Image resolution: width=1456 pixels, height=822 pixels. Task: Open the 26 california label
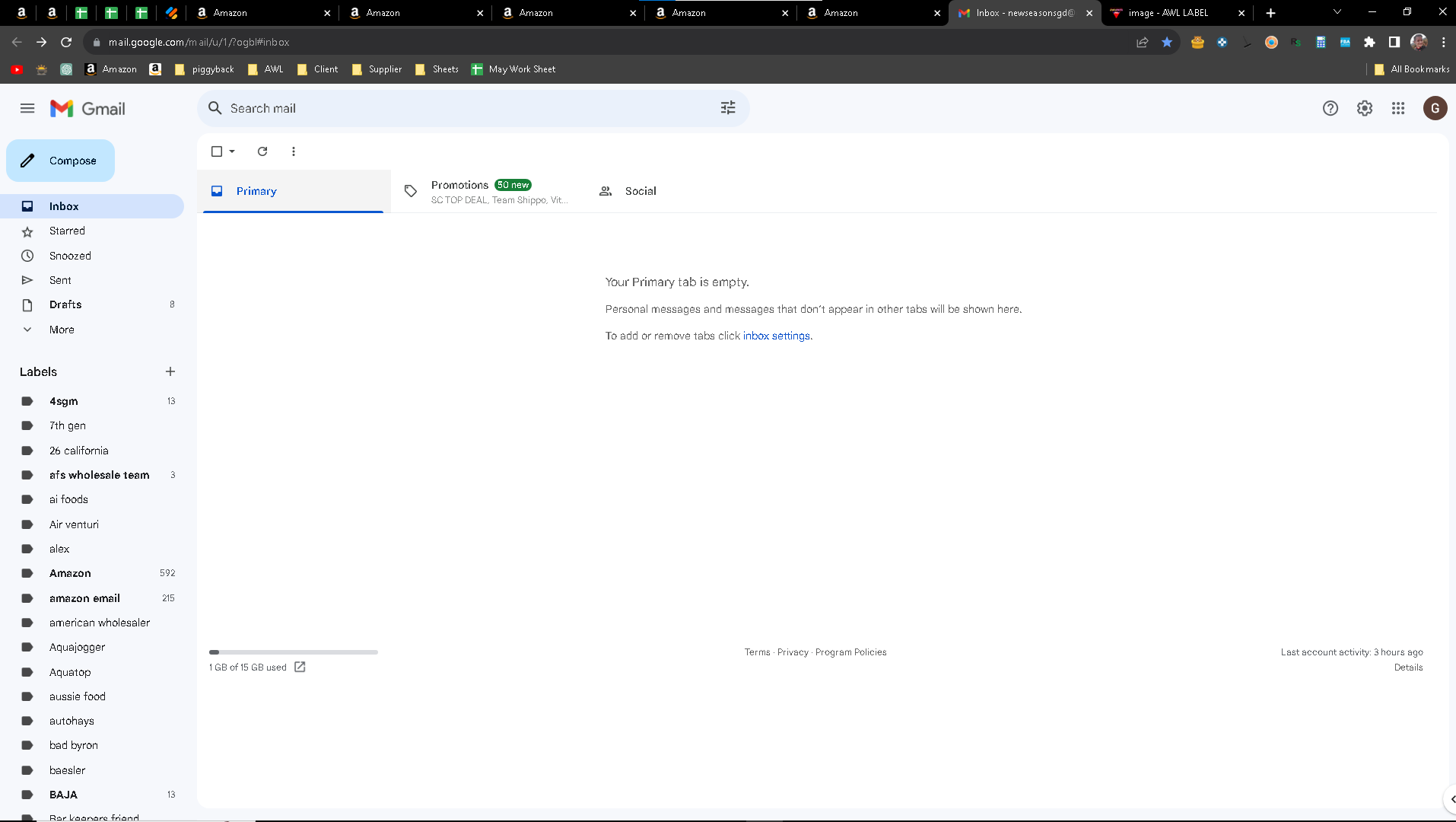click(92, 451)
